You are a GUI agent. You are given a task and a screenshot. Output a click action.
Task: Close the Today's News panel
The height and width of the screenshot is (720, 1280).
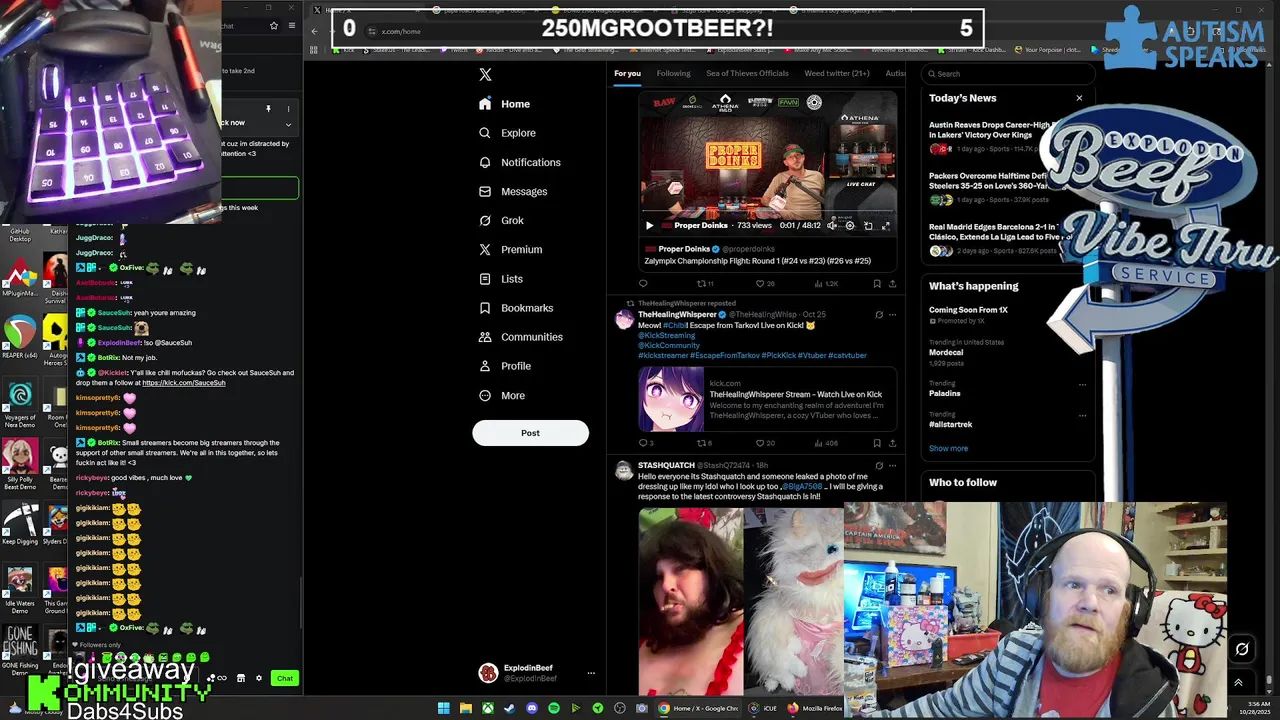click(1079, 98)
